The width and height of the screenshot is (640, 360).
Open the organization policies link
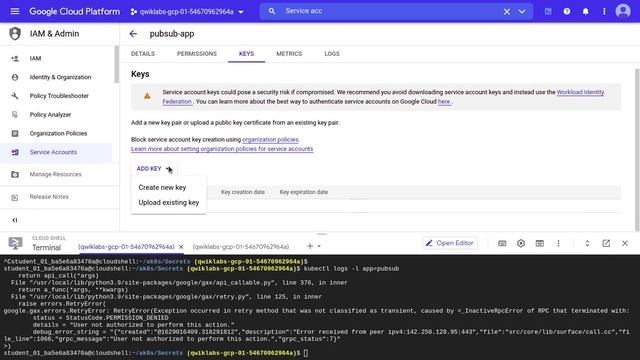click(270, 140)
